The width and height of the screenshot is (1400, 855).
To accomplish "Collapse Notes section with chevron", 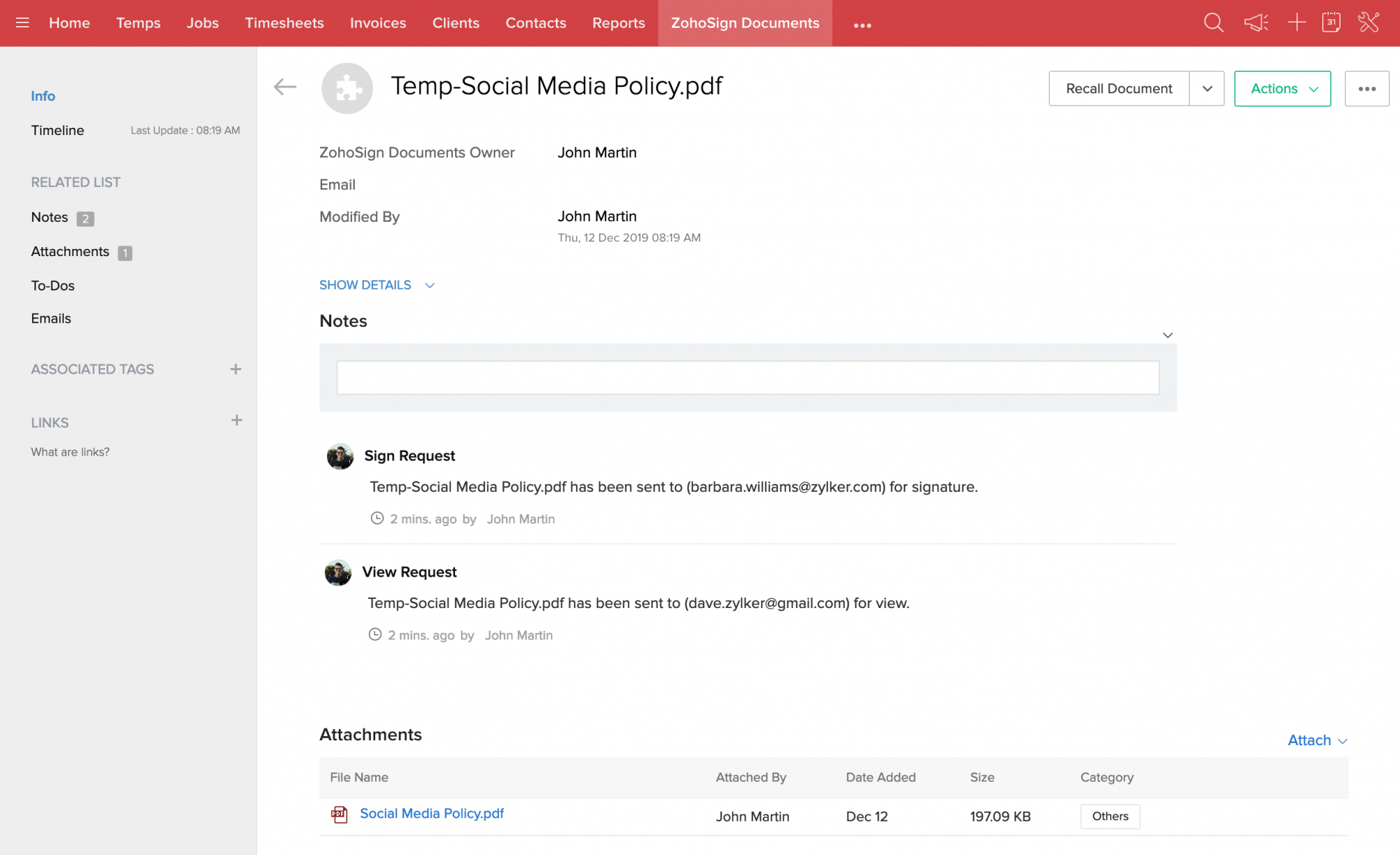I will tap(1168, 335).
